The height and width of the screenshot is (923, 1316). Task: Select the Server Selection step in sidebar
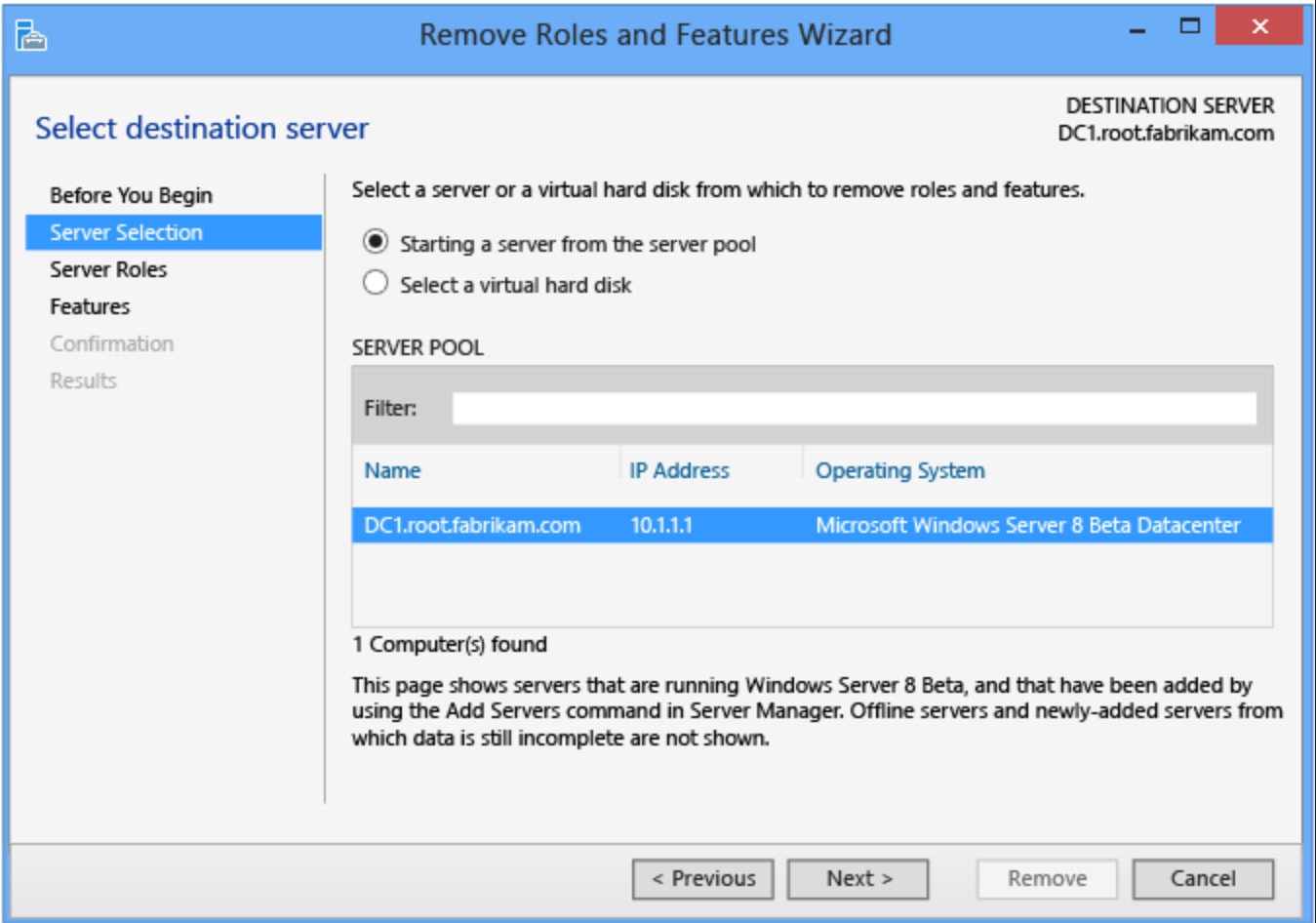127,232
